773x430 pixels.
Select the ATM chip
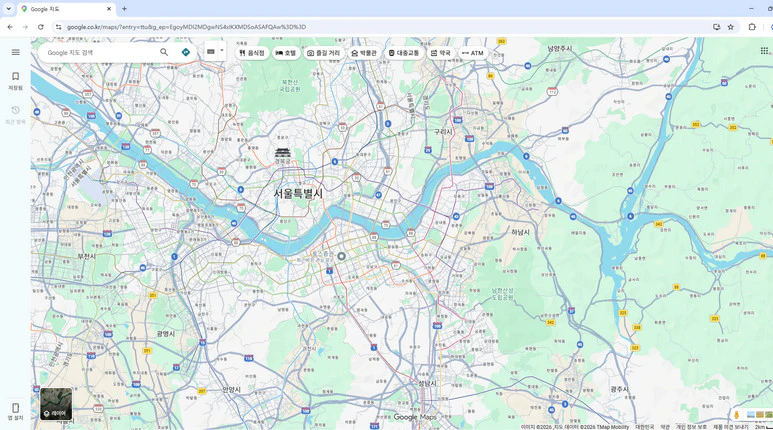(472, 53)
